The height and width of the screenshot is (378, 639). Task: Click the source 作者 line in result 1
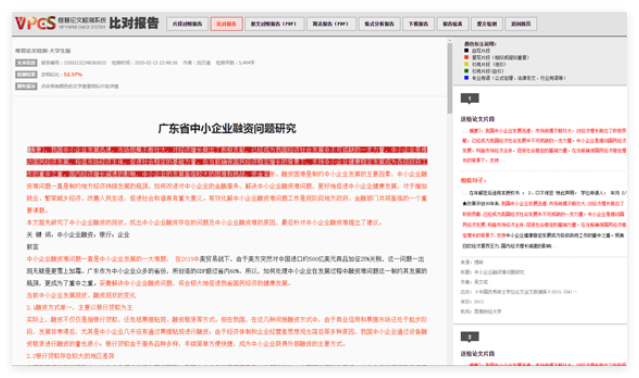pos(474,282)
